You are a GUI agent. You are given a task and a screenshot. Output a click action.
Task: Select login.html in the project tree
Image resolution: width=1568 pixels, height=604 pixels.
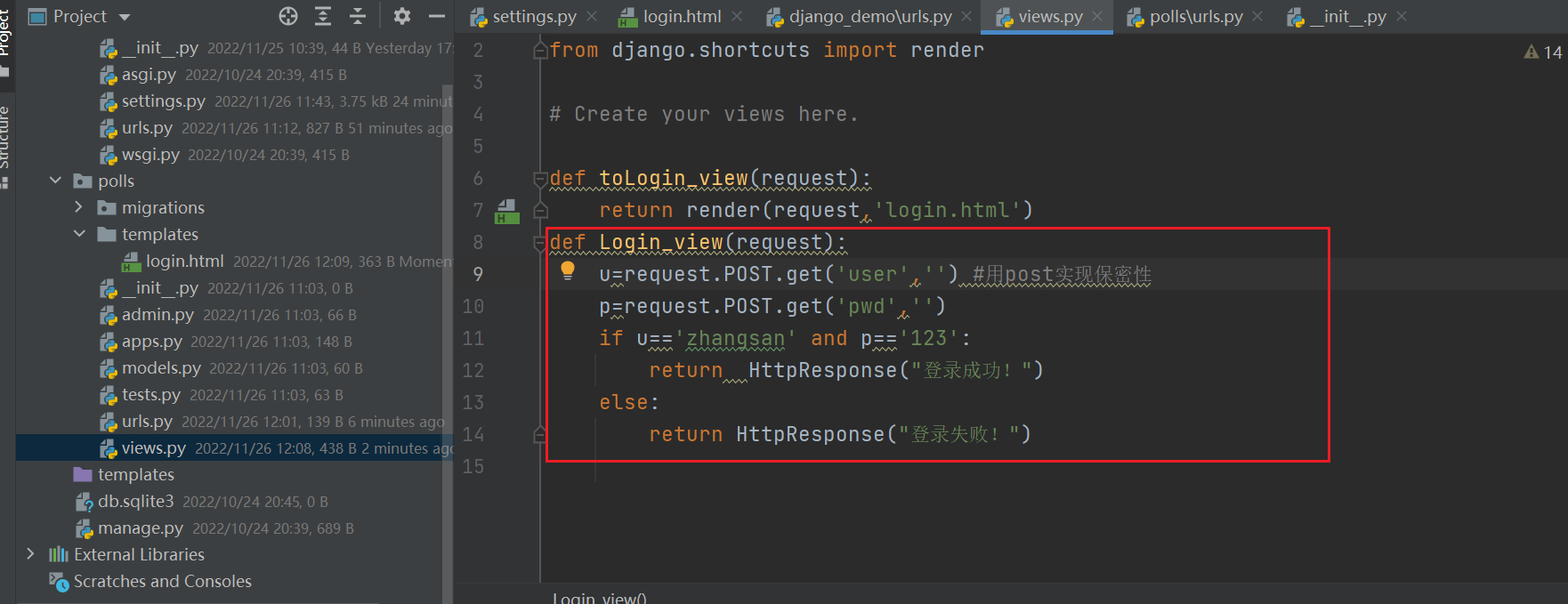click(185, 262)
